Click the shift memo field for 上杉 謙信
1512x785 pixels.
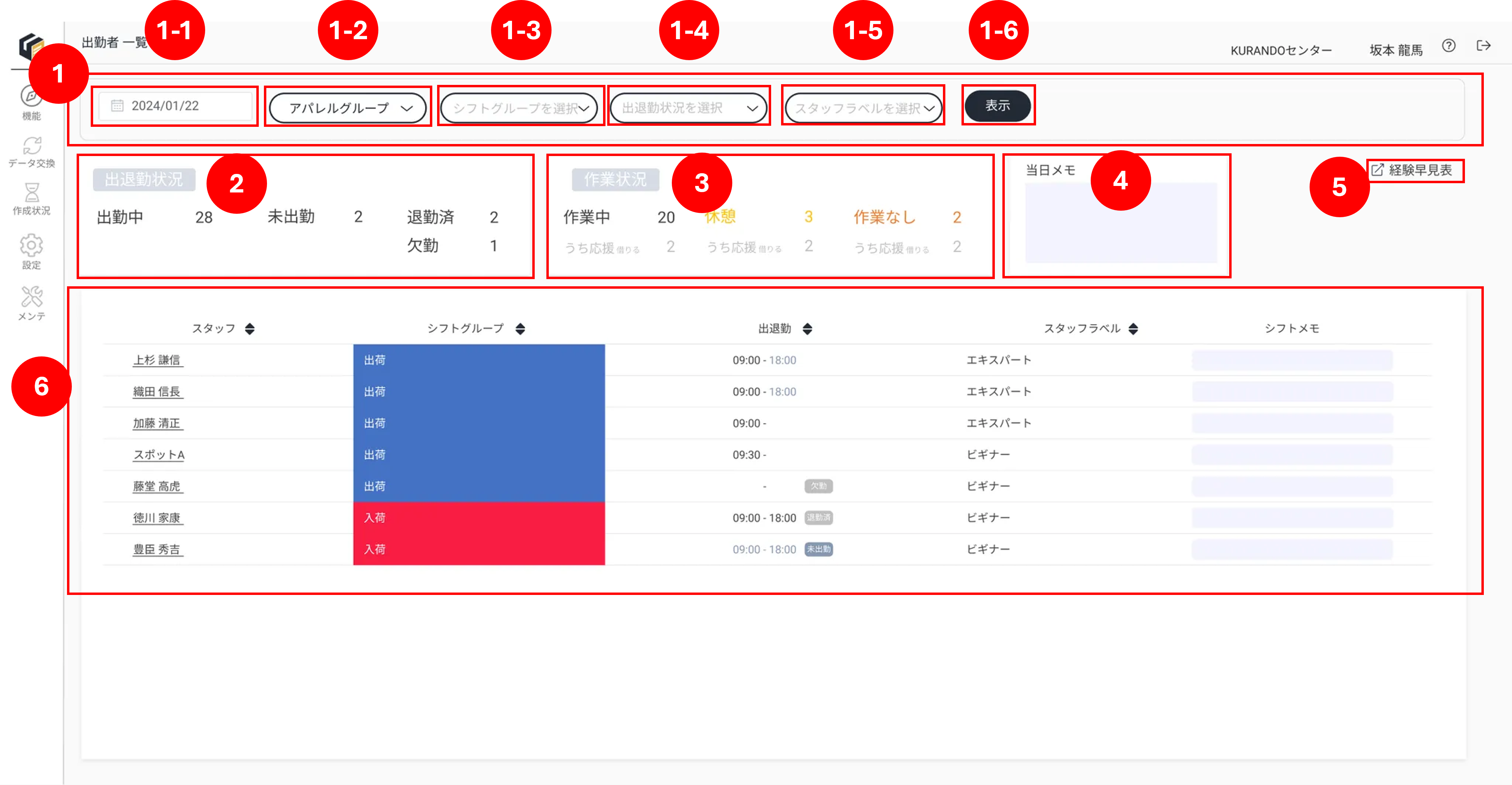(x=1292, y=360)
